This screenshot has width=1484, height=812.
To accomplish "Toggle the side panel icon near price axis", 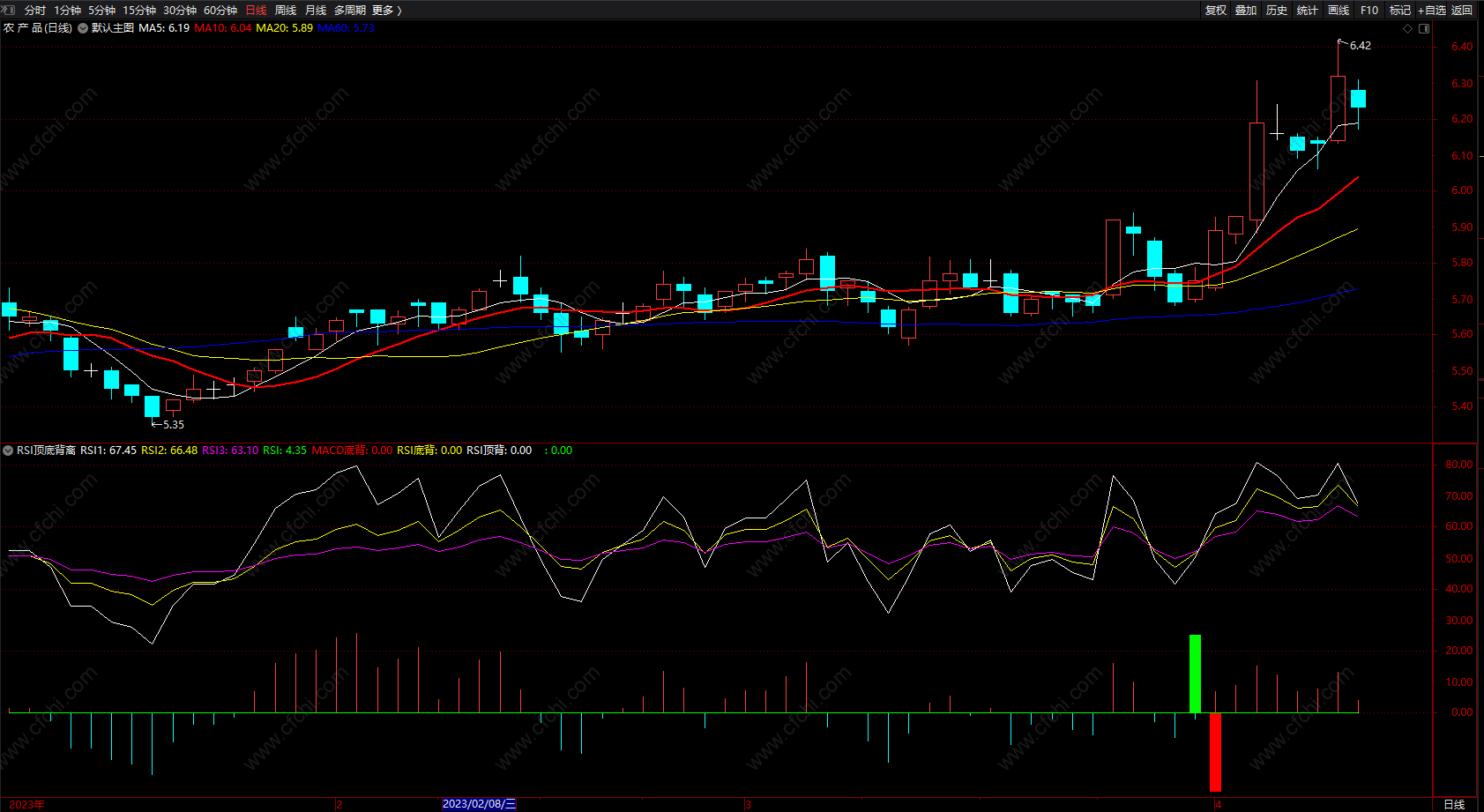I will pyautogui.click(x=1424, y=28).
